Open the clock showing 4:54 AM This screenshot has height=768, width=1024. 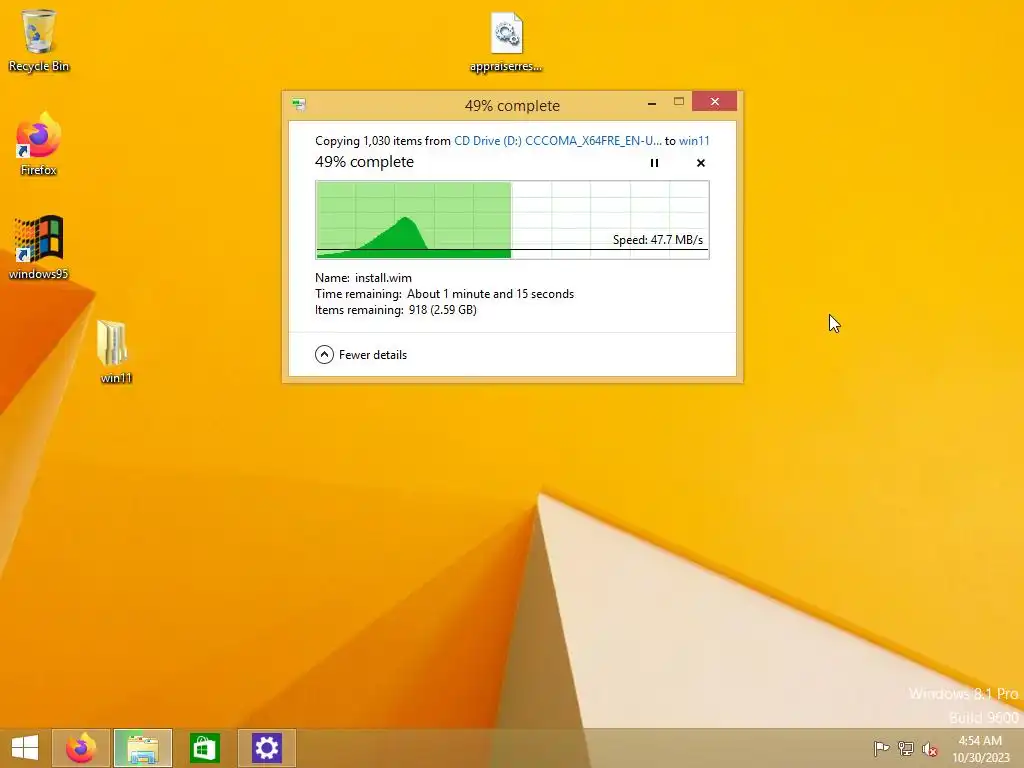980,749
